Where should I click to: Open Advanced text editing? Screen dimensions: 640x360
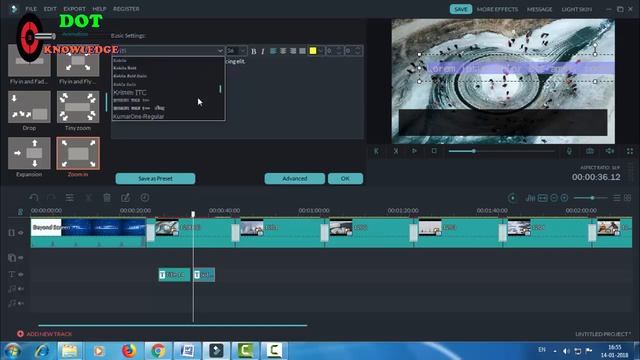point(294,178)
